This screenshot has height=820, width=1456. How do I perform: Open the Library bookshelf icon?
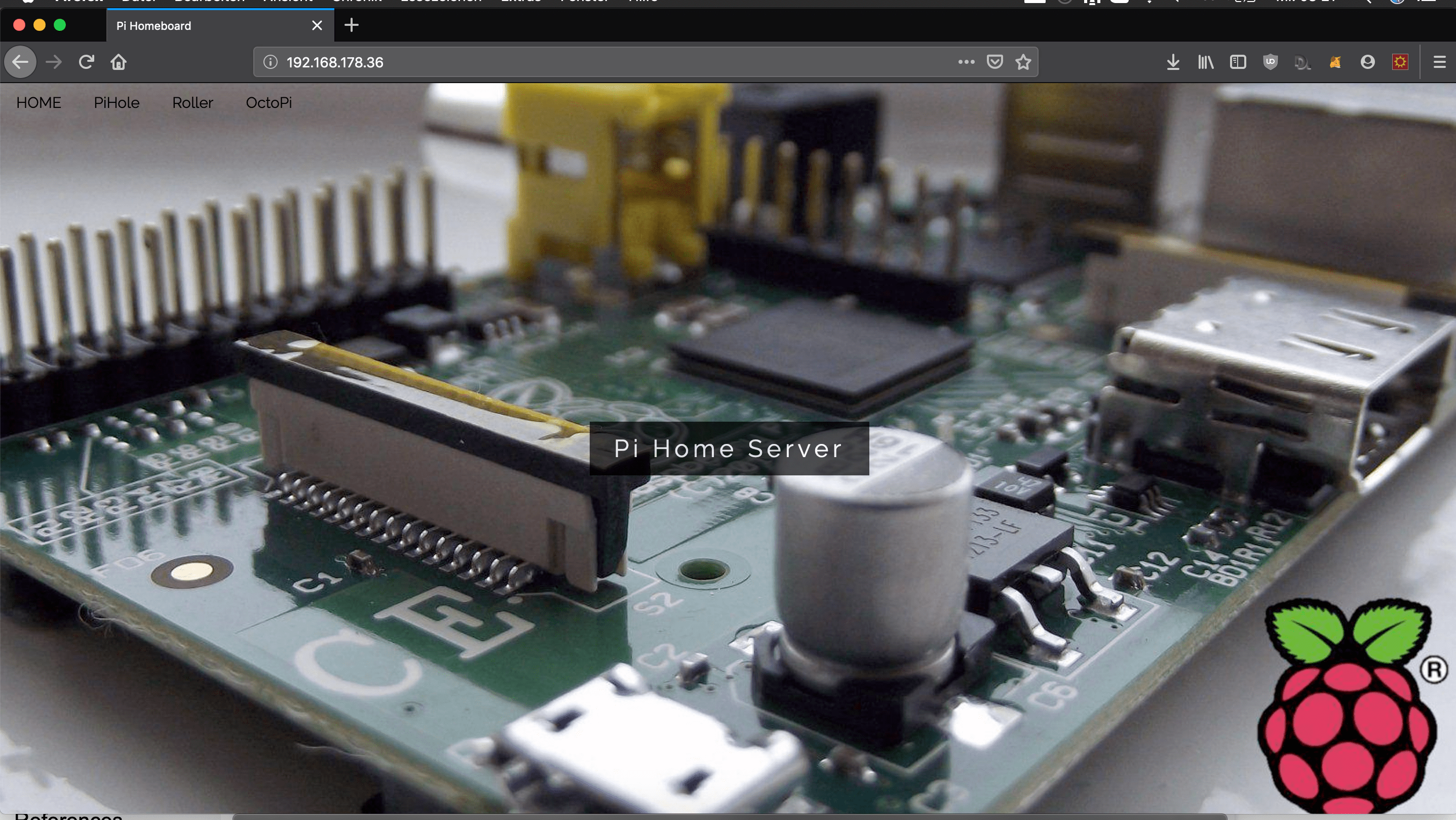pos(1205,62)
